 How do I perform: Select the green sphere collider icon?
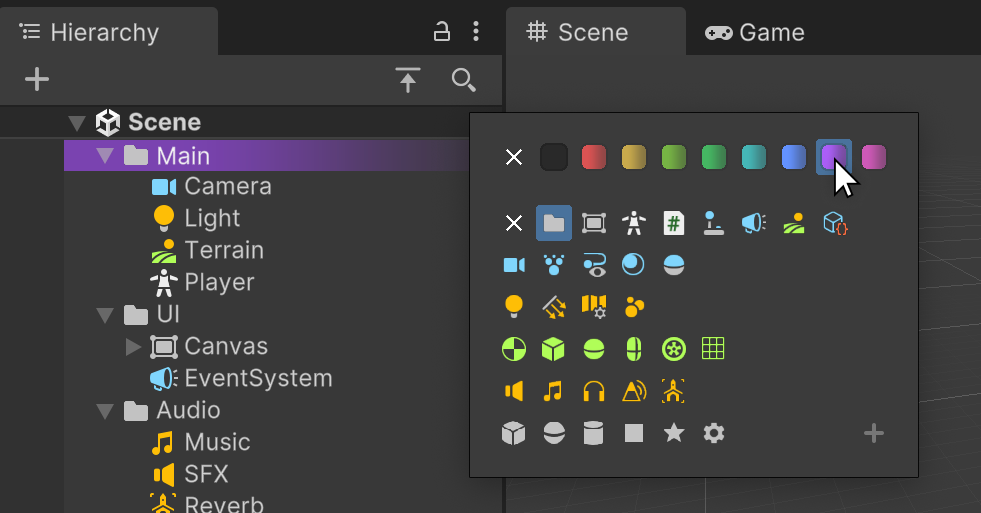tap(594, 349)
